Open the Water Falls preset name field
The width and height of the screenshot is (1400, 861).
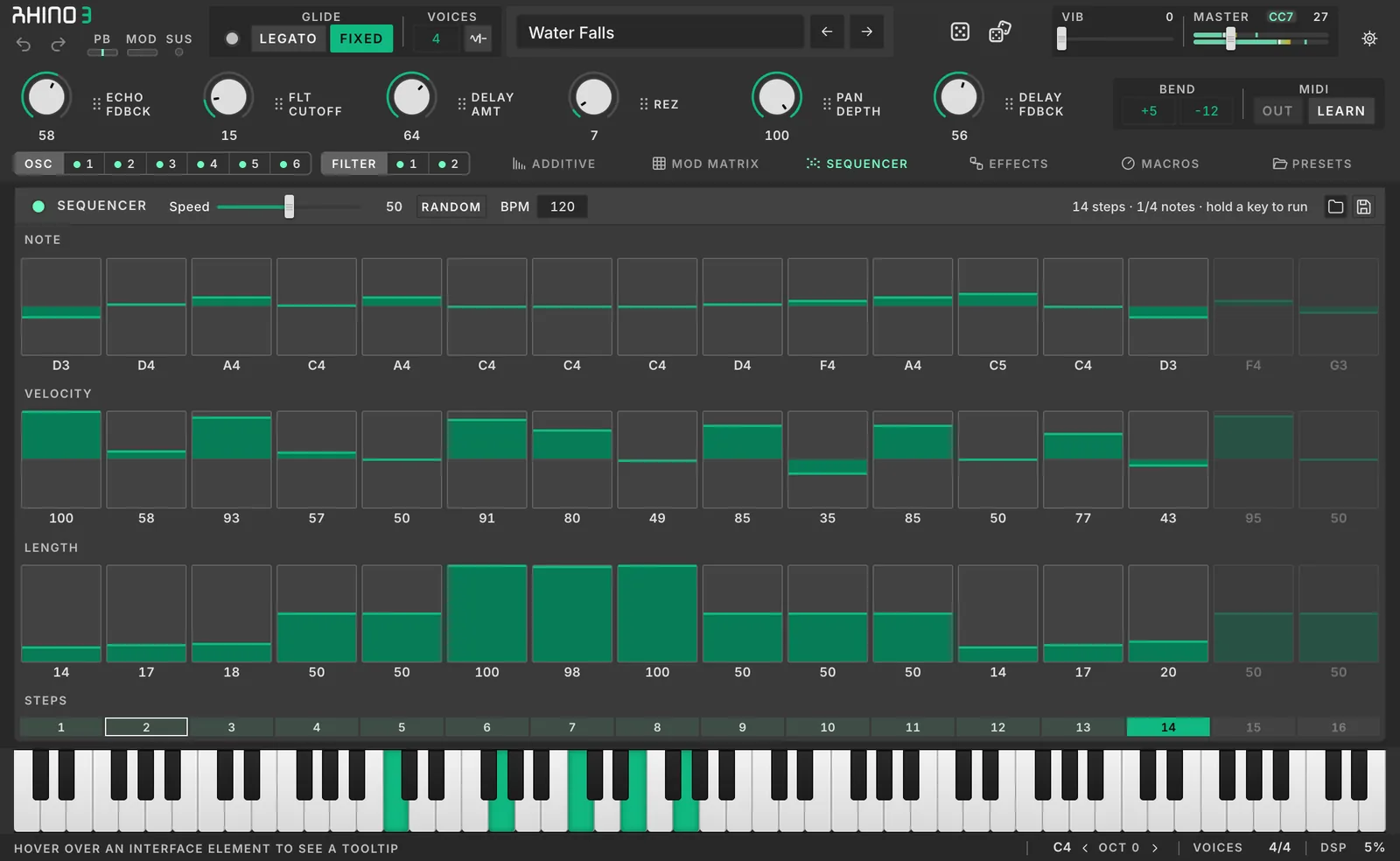(658, 32)
